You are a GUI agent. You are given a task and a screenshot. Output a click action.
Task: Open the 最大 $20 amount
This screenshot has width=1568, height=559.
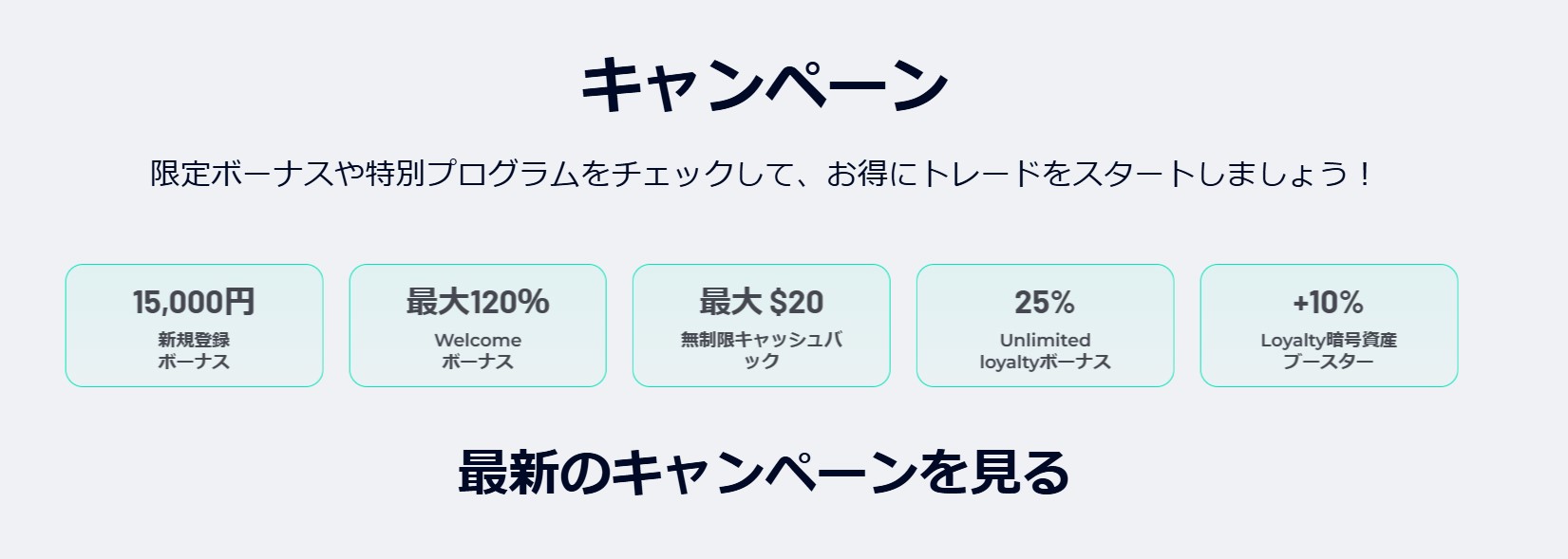pyautogui.click(x=762, y=303)
